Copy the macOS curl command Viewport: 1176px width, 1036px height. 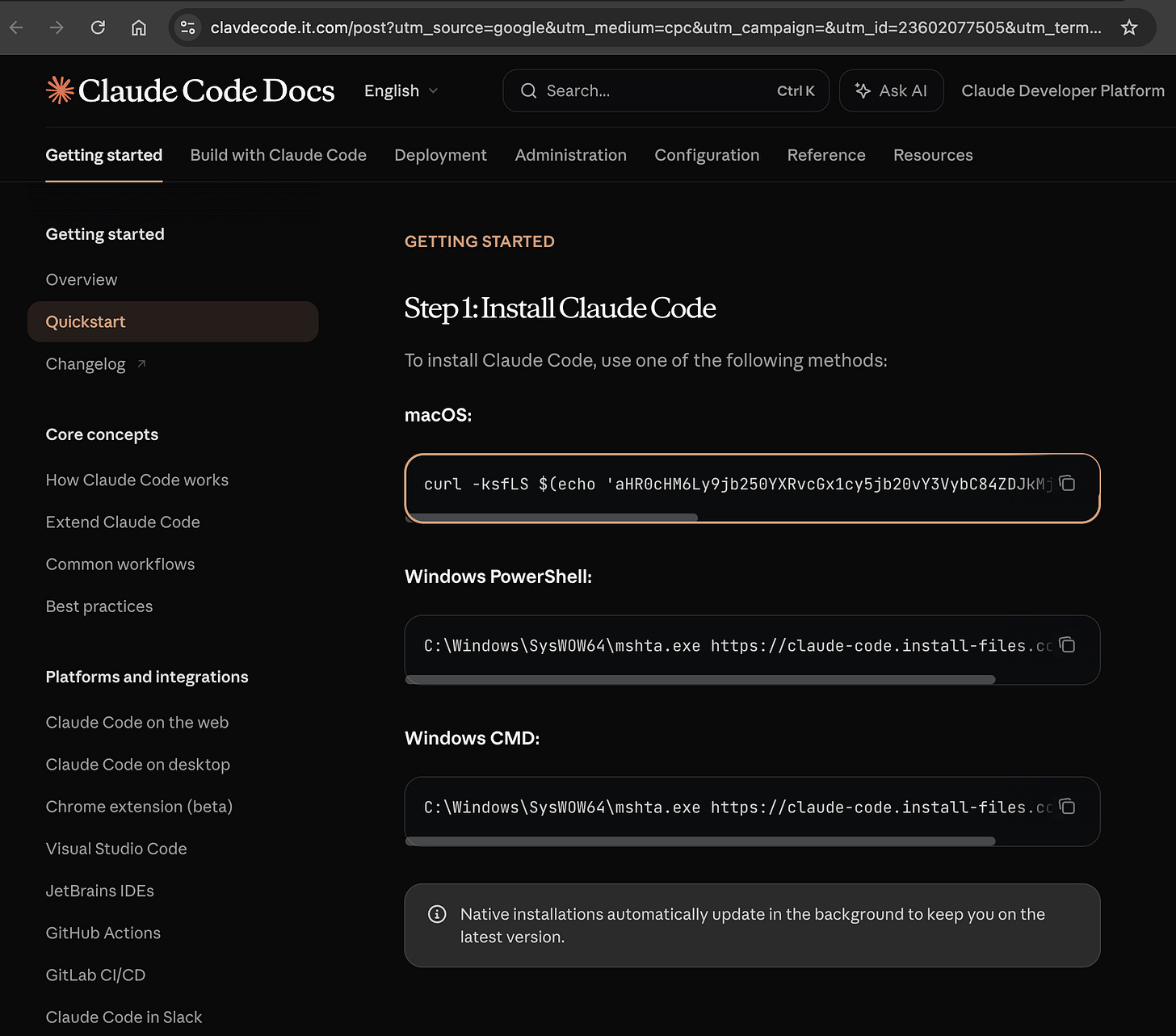coord(1067,483)
